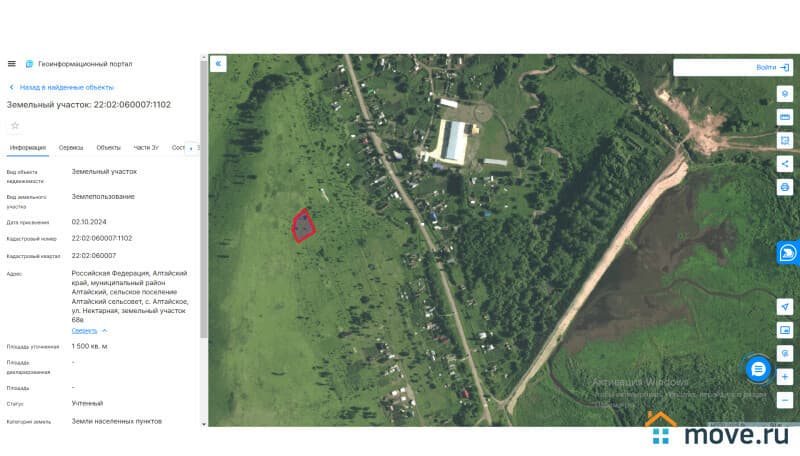Screen dimensions: 800x456
Task: Open the basemap imagery selector button
Action: click(785, 330)
